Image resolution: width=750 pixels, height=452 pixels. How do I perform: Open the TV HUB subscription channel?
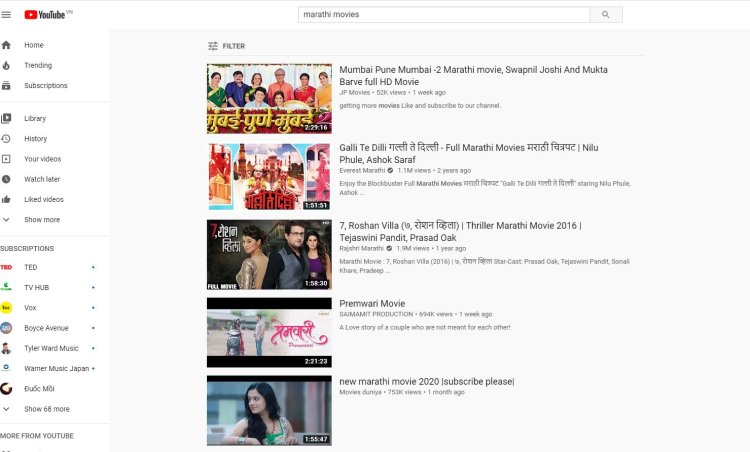[37, 287]
